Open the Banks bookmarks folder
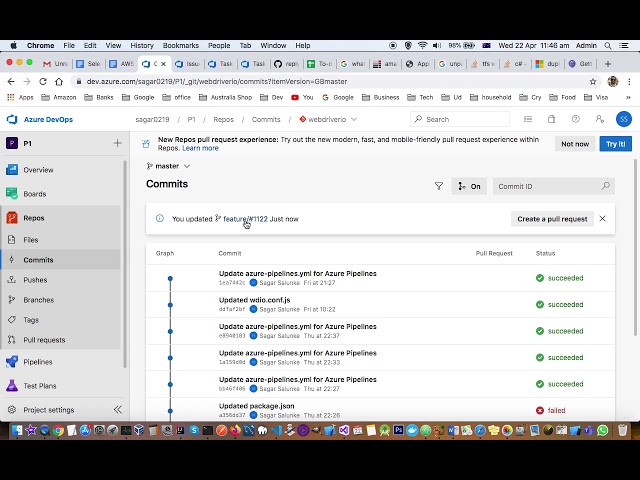The width and height of the screenshot is (640, 480). 99,97
